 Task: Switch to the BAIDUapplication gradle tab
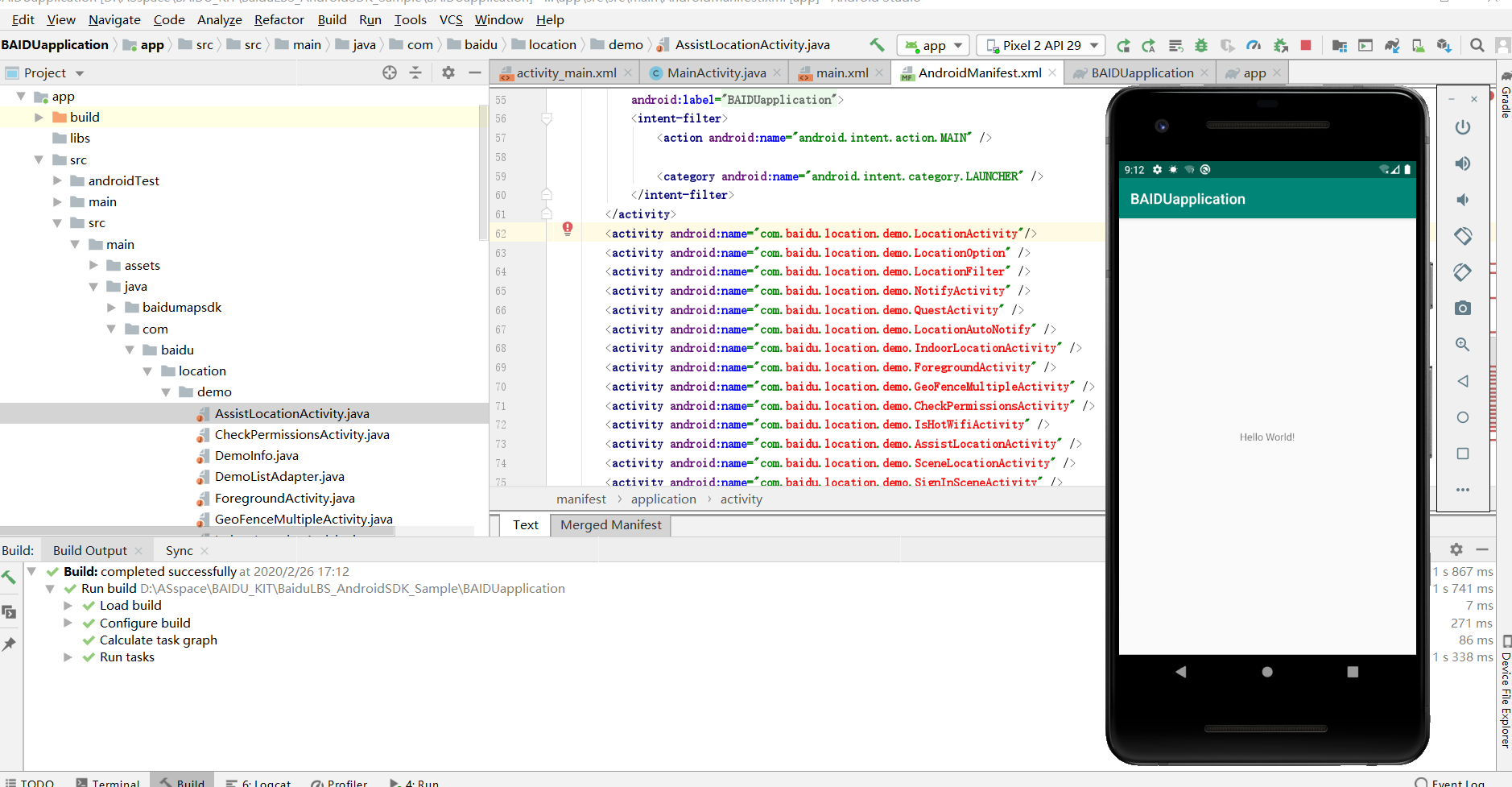[1142, 73]
